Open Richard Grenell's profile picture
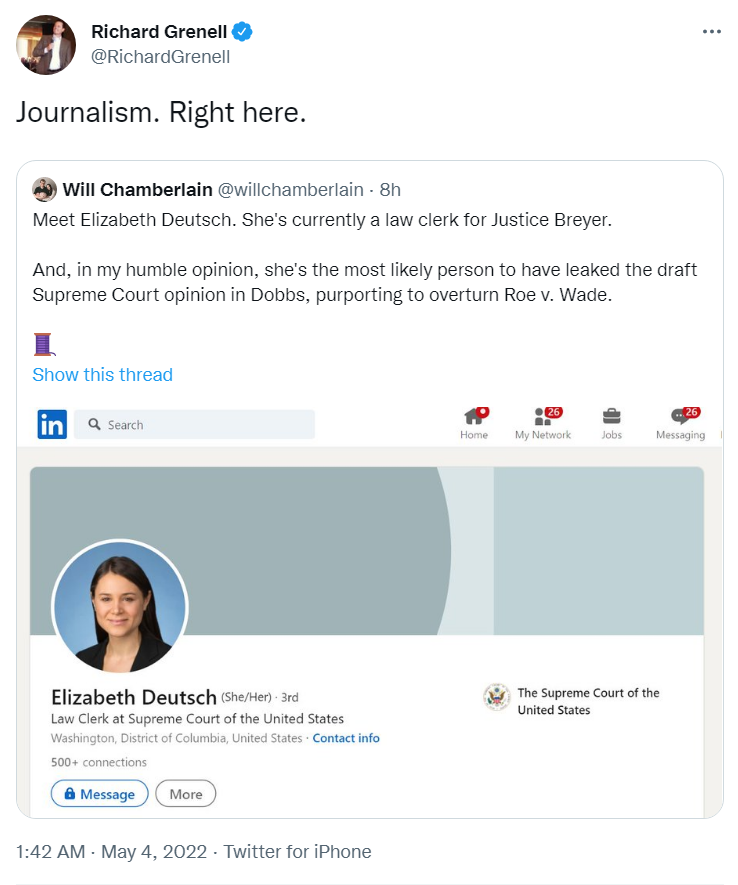This screenshot has width=738, height=885. click(46, 45)
